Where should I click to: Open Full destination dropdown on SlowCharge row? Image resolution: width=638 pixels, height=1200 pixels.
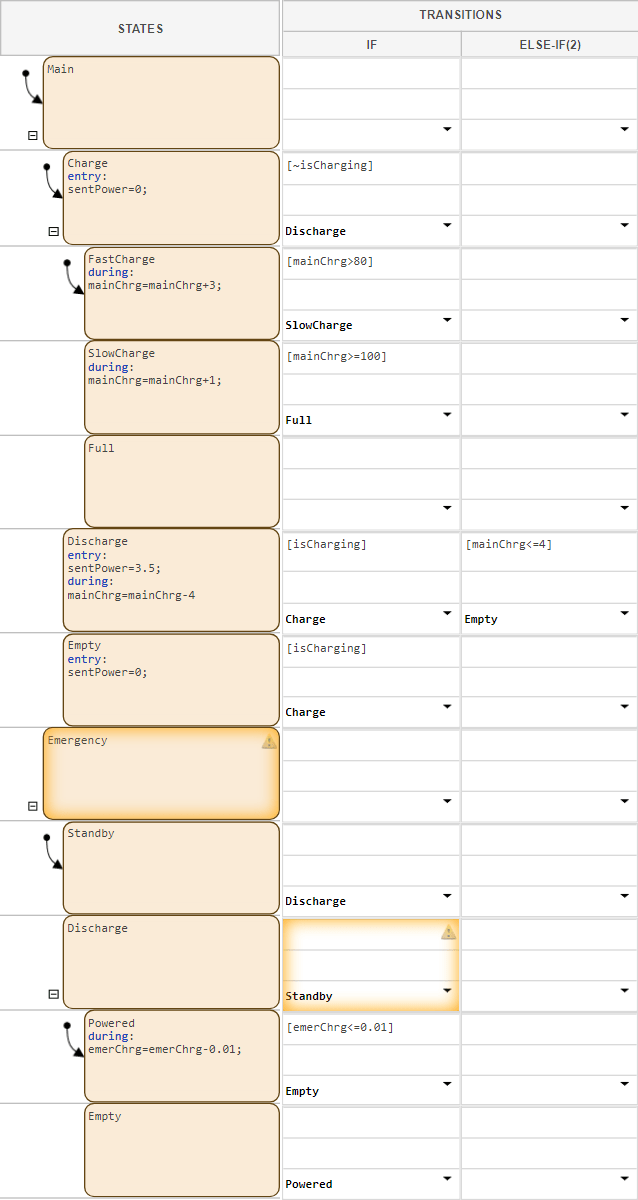click(447, 415)
